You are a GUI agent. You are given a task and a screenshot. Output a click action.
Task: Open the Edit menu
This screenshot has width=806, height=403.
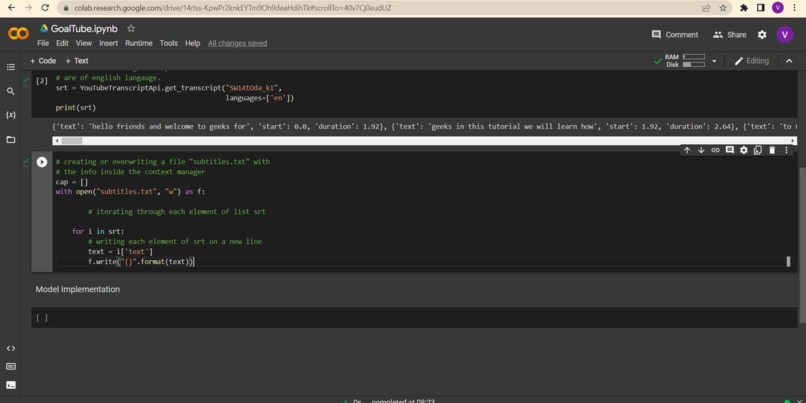pyautogui.click(x=62, y=43)
